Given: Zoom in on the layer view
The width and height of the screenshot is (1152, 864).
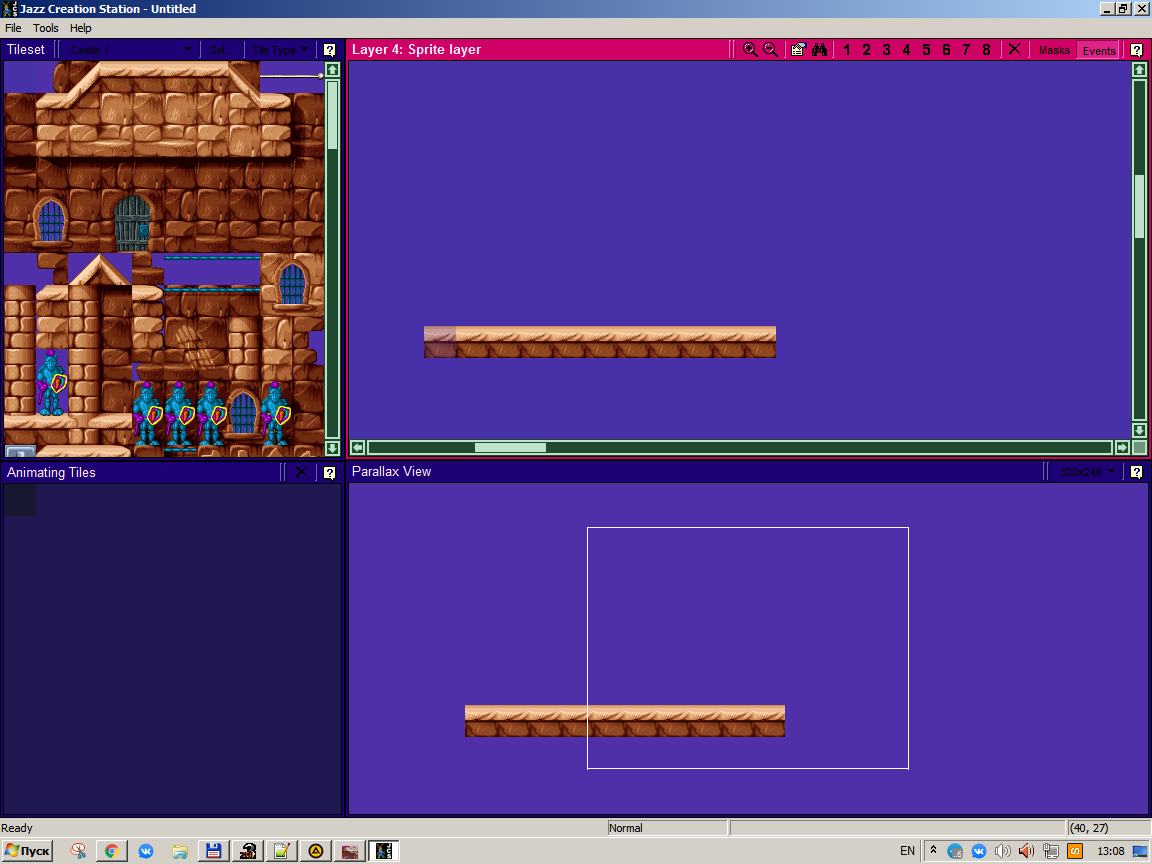Looking at the screenshot, I should click(x=749, y=50).
